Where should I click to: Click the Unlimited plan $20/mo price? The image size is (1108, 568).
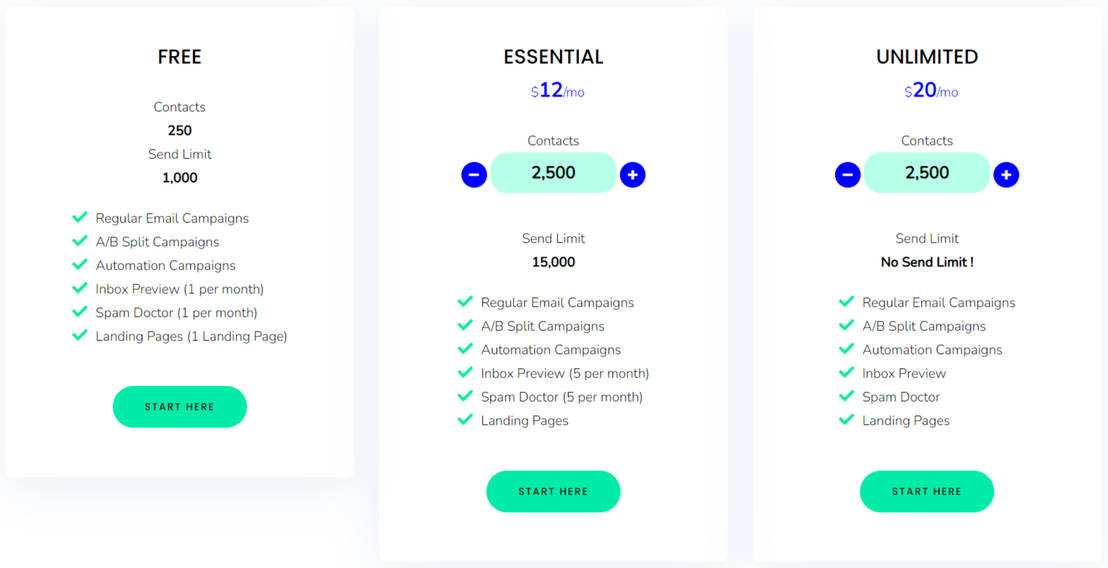pos(931,91)
